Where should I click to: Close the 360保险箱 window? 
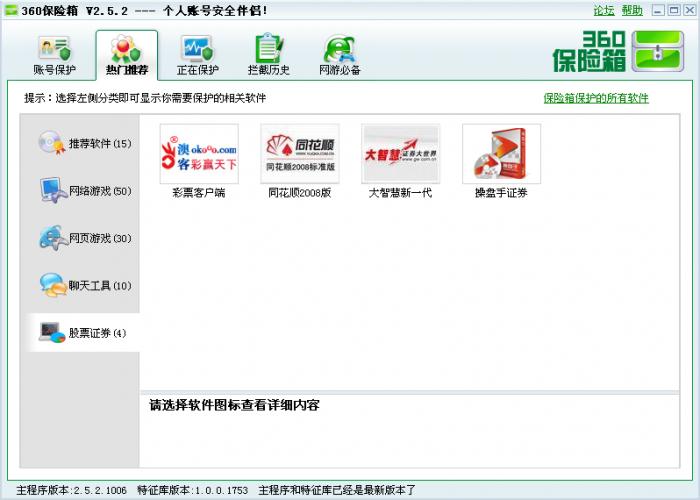coord(690,10)
